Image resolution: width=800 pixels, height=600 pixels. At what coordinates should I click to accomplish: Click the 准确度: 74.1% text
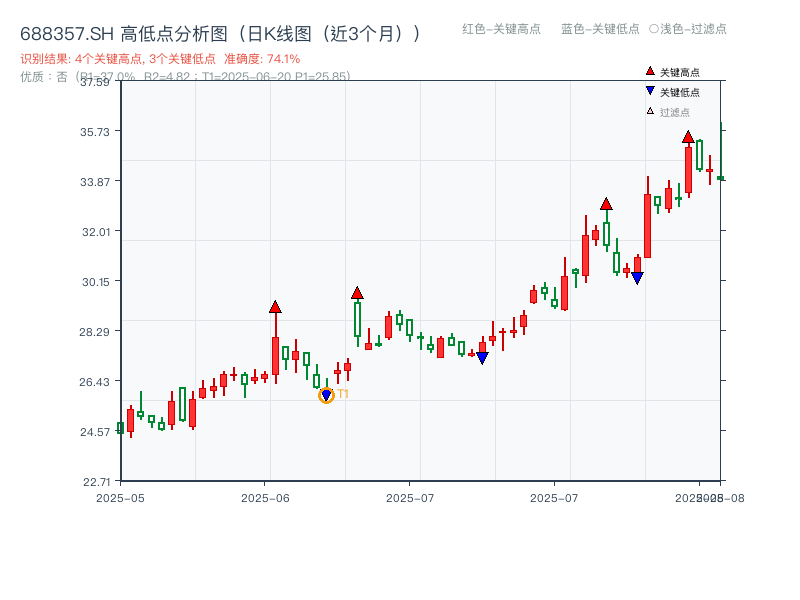coord(265,59)
